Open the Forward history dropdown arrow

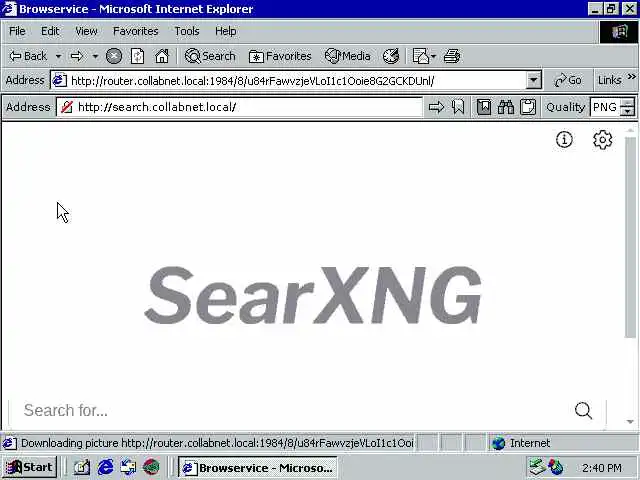[95, 56]
